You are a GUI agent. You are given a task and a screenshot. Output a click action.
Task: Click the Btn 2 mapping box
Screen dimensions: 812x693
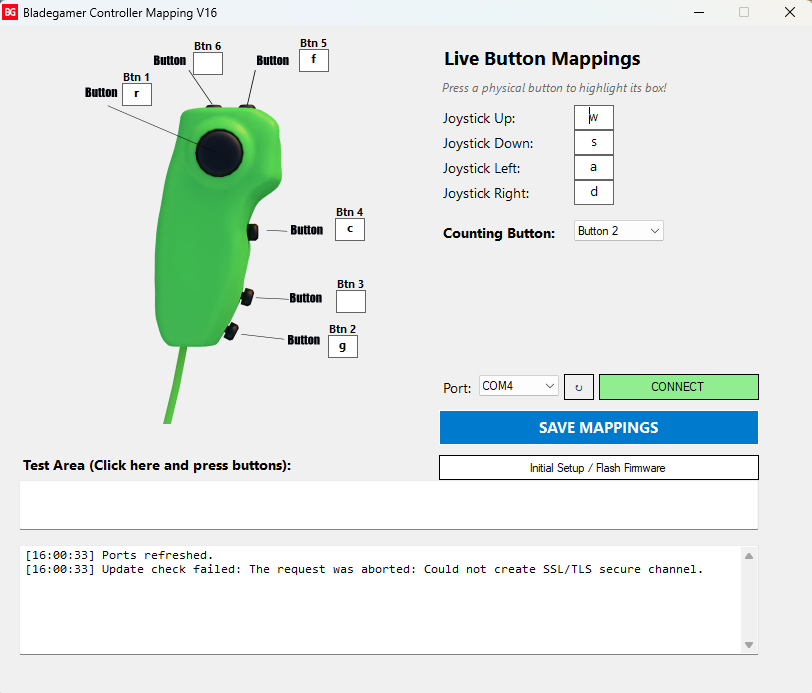pyautogui.click(x=342, y=346)
